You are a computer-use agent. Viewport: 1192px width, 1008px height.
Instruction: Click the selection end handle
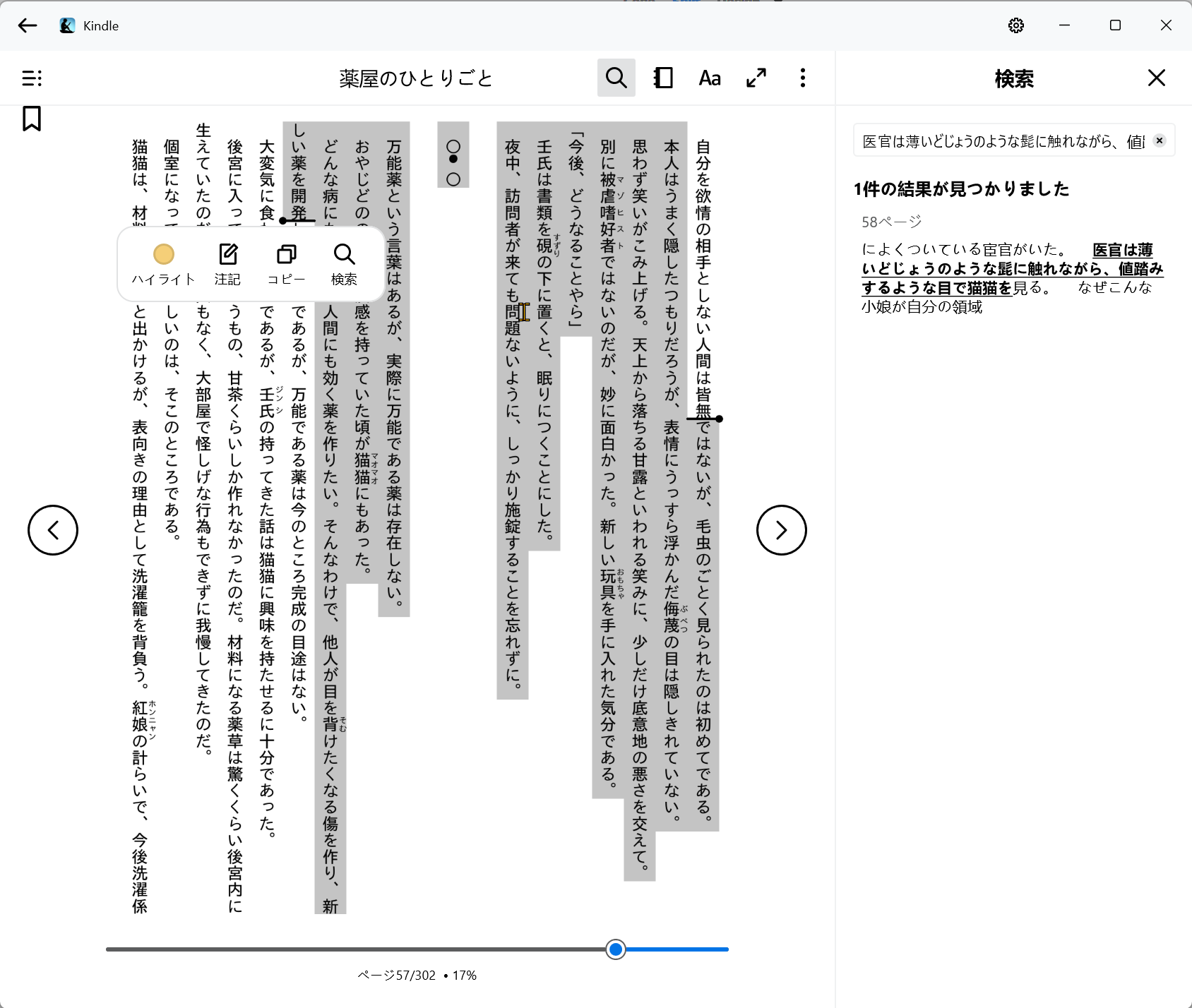[283, 221]
